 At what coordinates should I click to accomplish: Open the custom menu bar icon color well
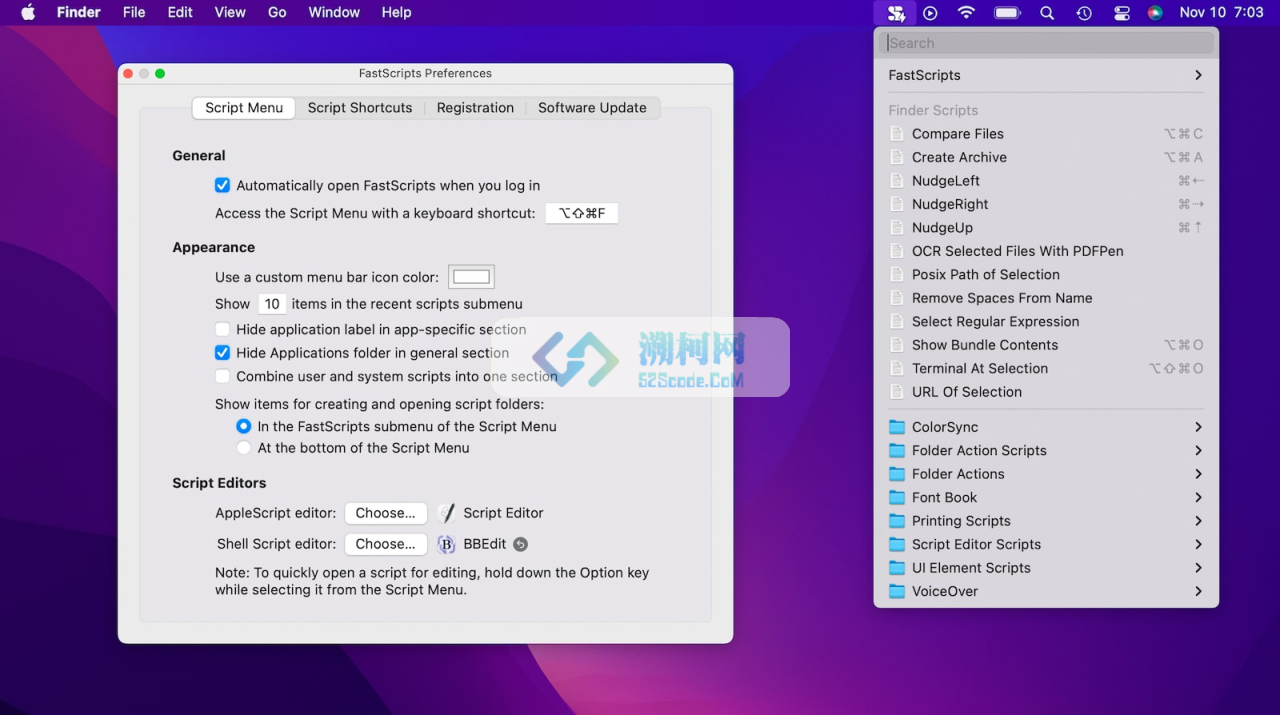tap(471, 277)
